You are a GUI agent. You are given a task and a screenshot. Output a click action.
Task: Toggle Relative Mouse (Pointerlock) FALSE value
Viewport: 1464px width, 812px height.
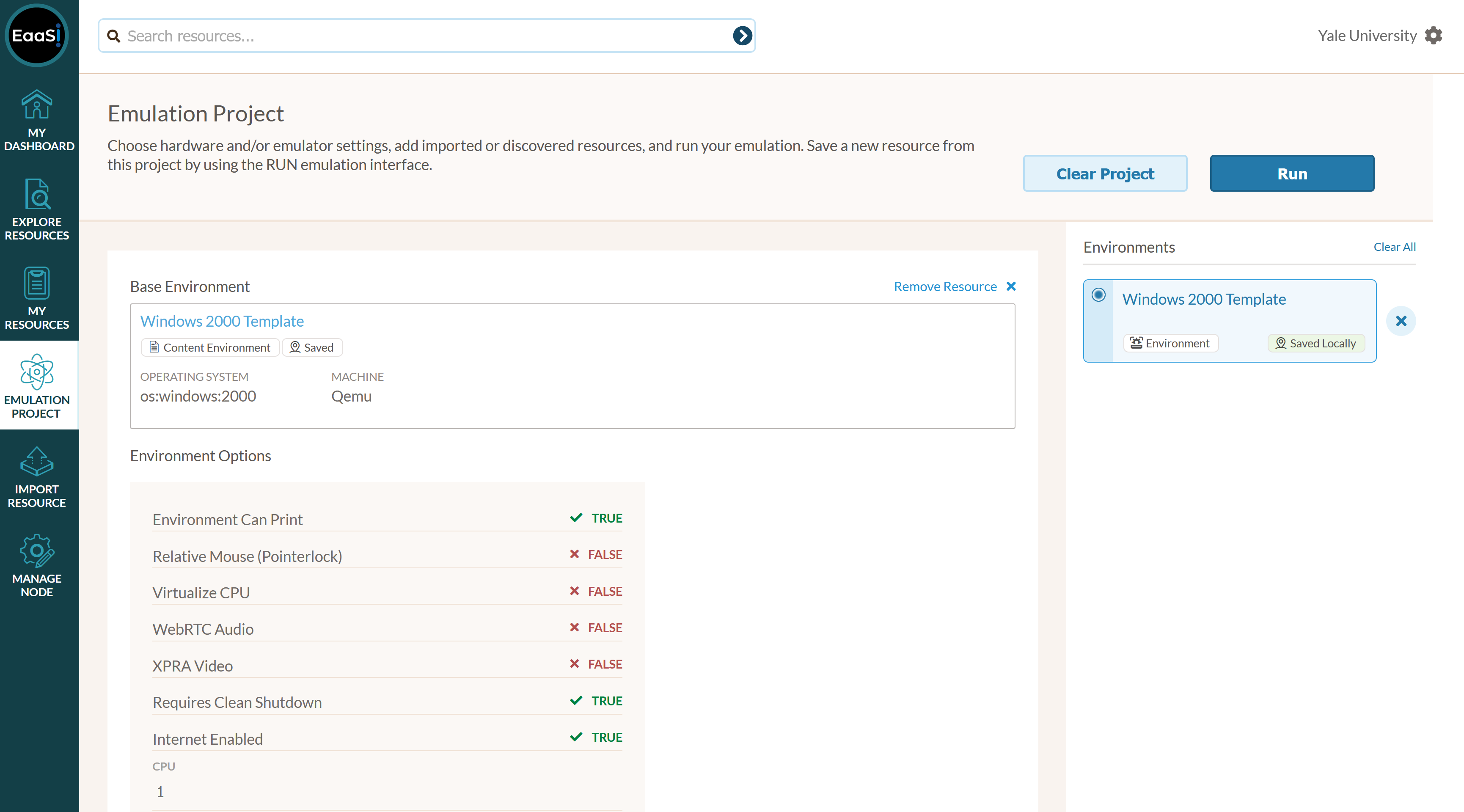click(x=596, y=554)
